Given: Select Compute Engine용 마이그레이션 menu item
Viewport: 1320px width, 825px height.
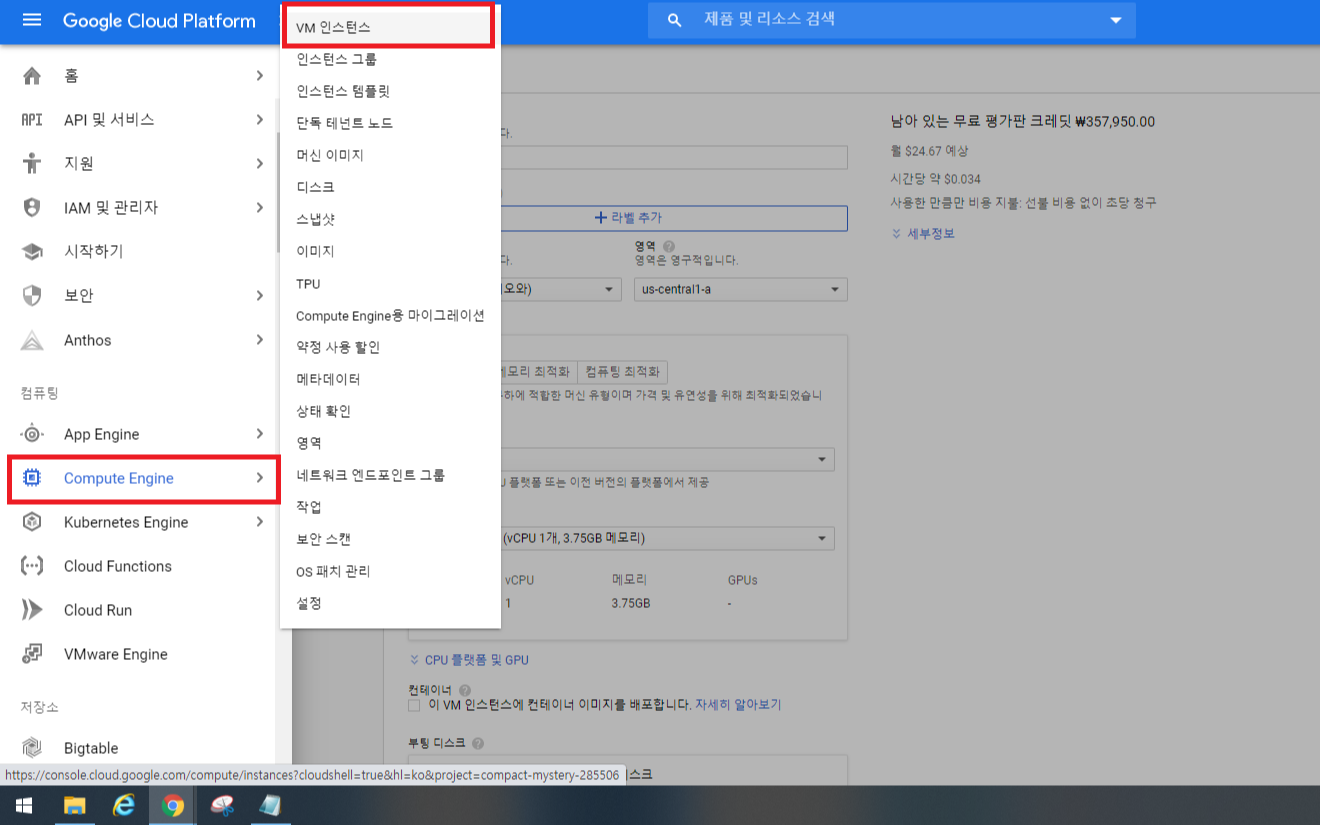Looking at the screenshot, I should point(390,315).
